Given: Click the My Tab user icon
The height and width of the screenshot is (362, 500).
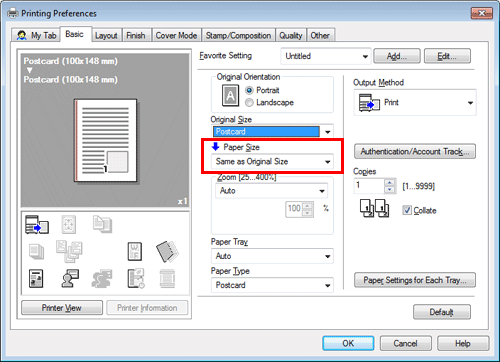Looking at the screenshot, I should click(x=22, y=35).
